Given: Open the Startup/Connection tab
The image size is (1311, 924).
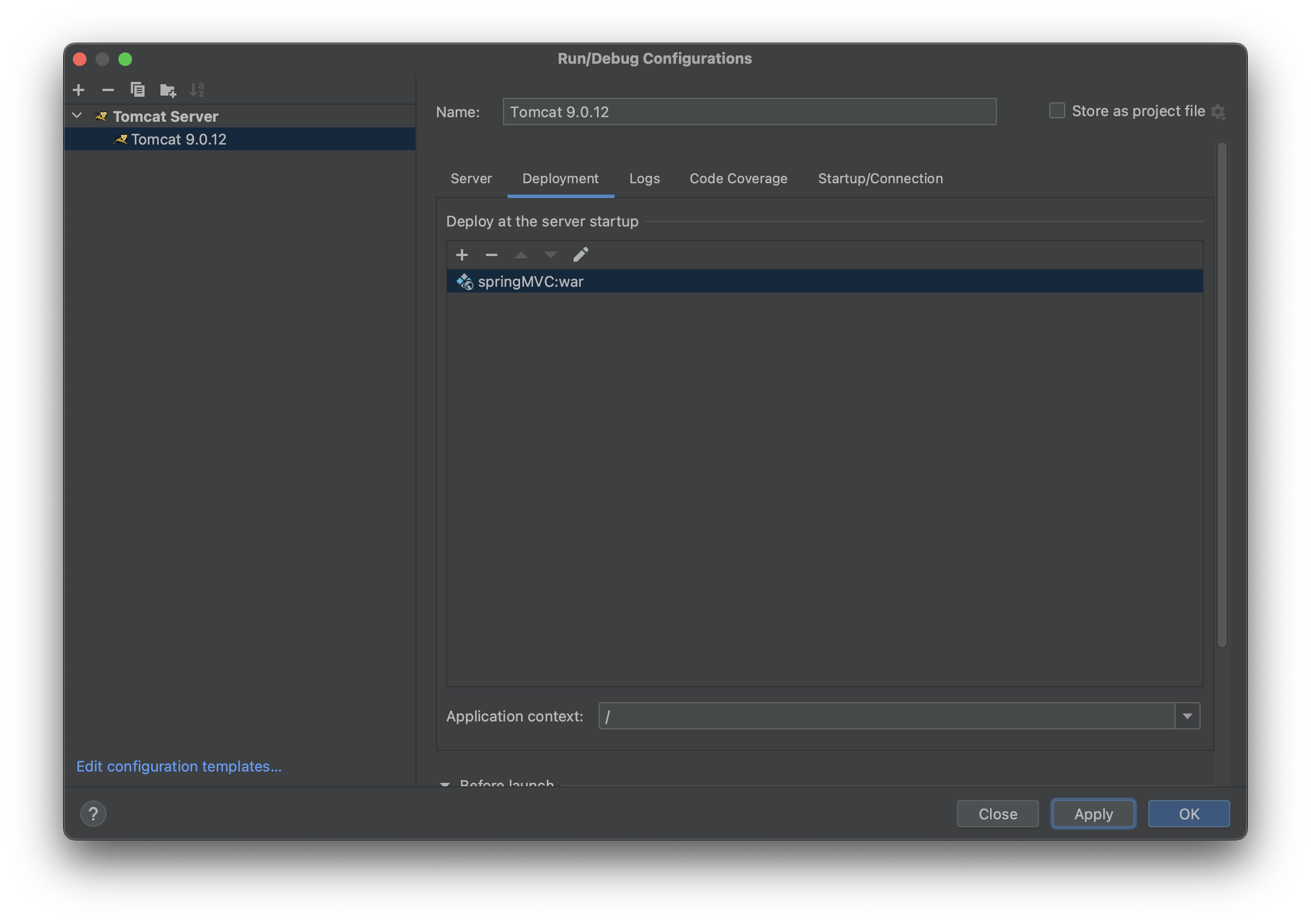Looking at the screenshot, I should point(880,179).
